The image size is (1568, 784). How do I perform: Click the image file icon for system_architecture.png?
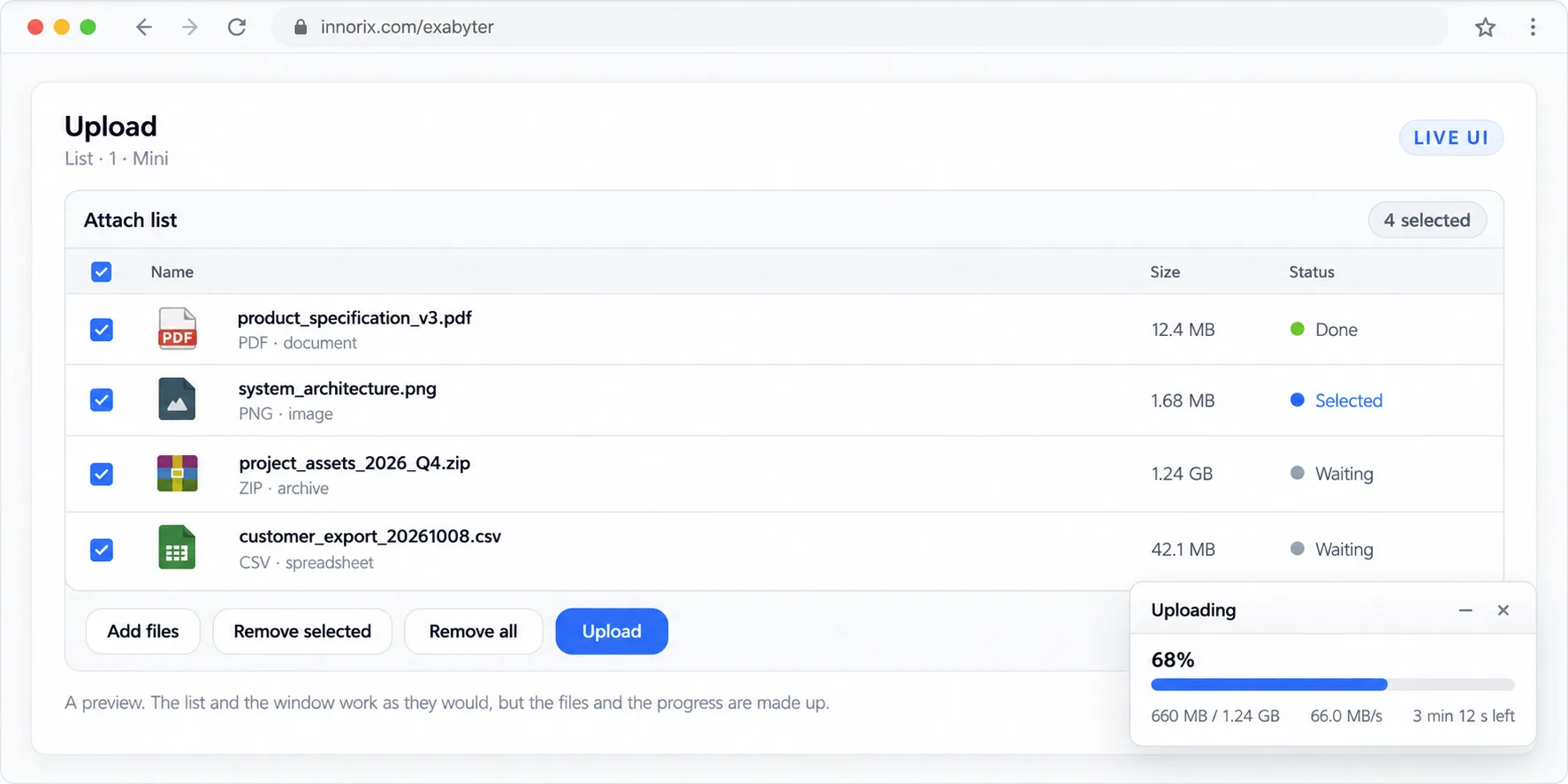point(177,400)
